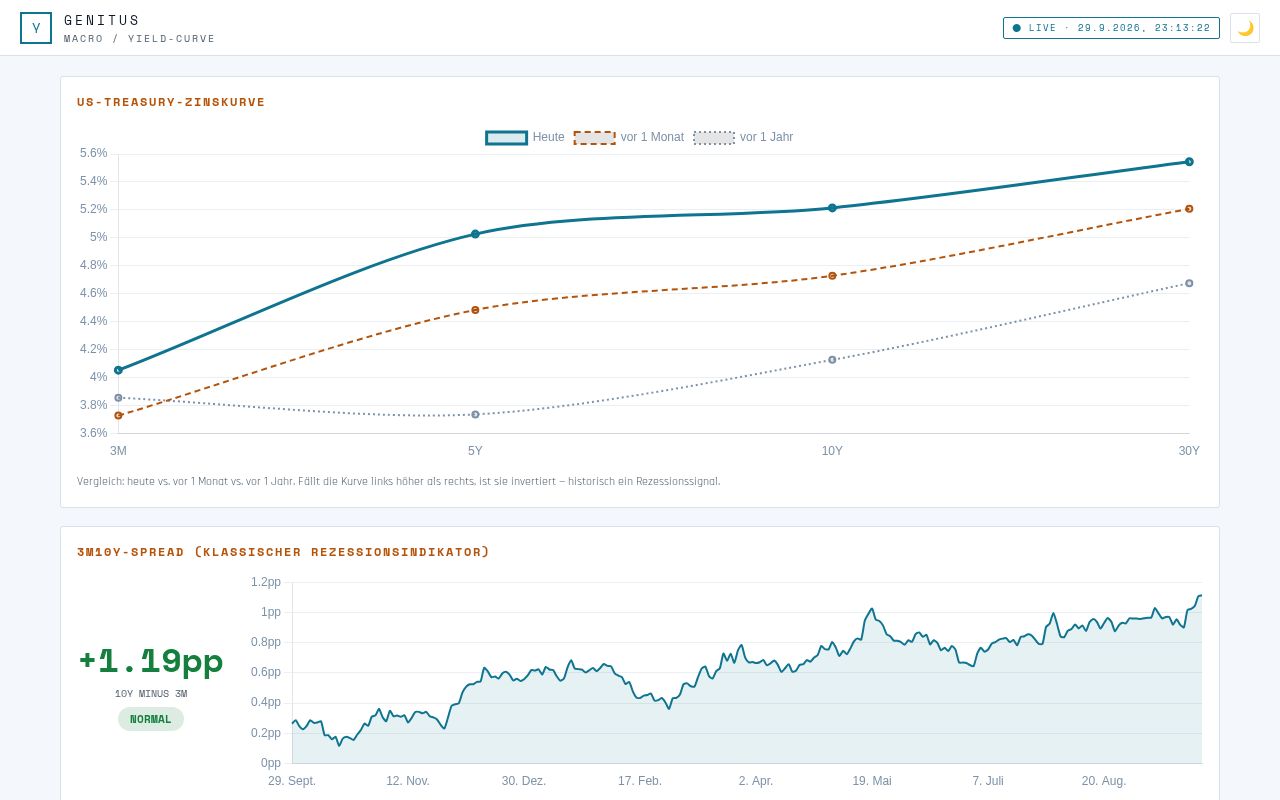Click the 10Y MINUS 3M caption
Screen dimensions: 1280x800
point(151,694)
